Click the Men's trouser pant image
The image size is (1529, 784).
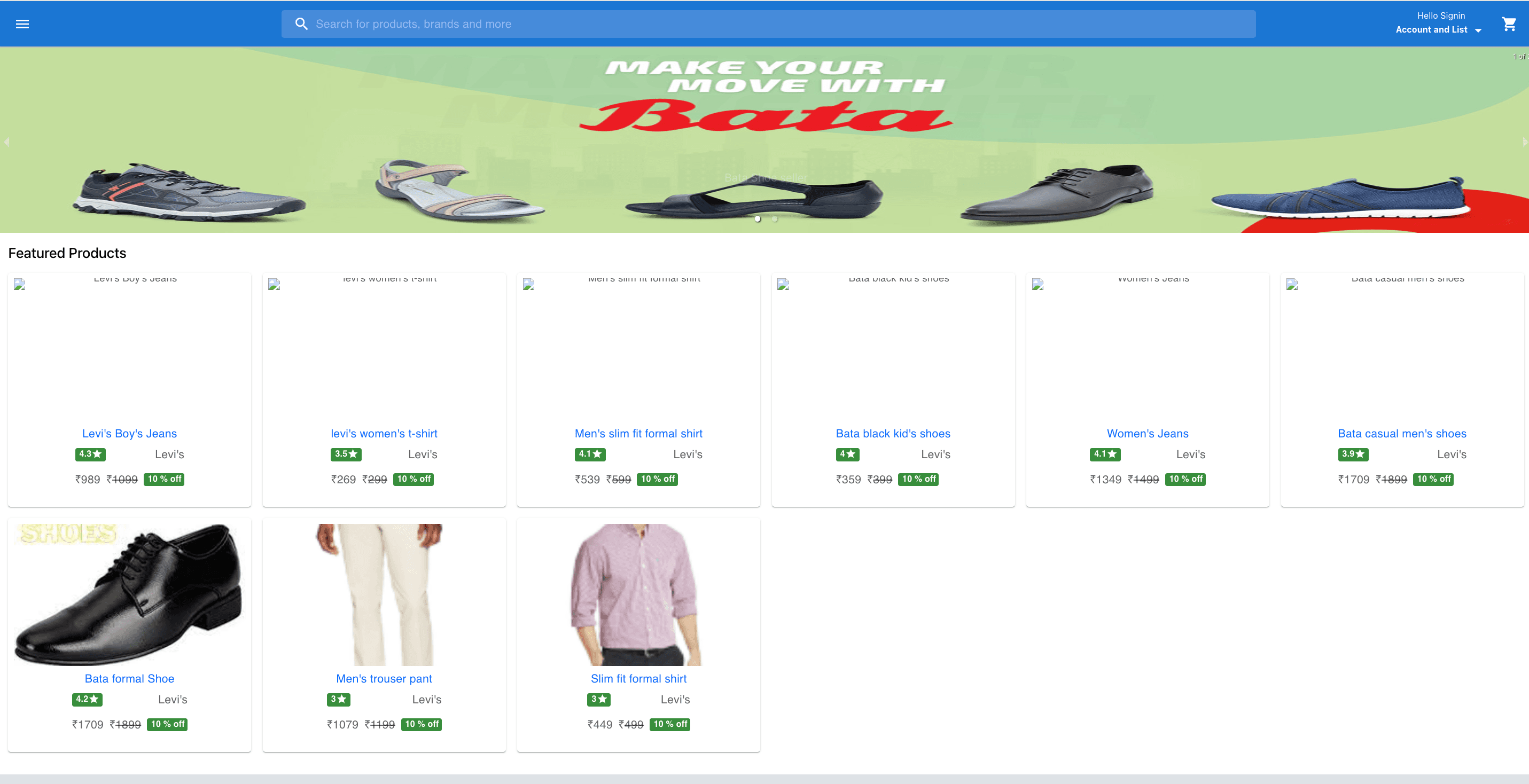point(384,595)
